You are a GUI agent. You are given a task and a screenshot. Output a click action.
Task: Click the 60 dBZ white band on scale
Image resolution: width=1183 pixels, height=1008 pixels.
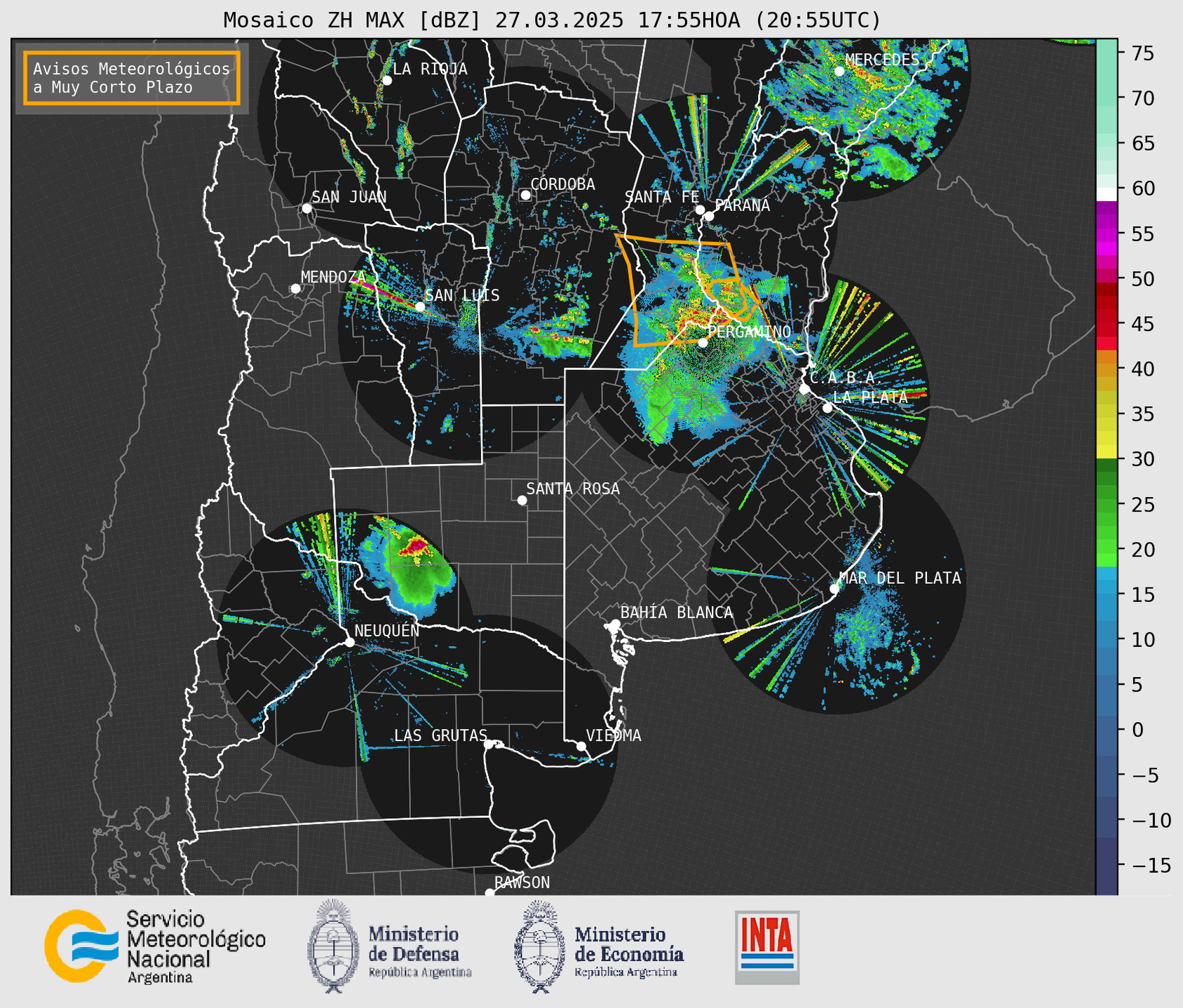coord(1107,194)
